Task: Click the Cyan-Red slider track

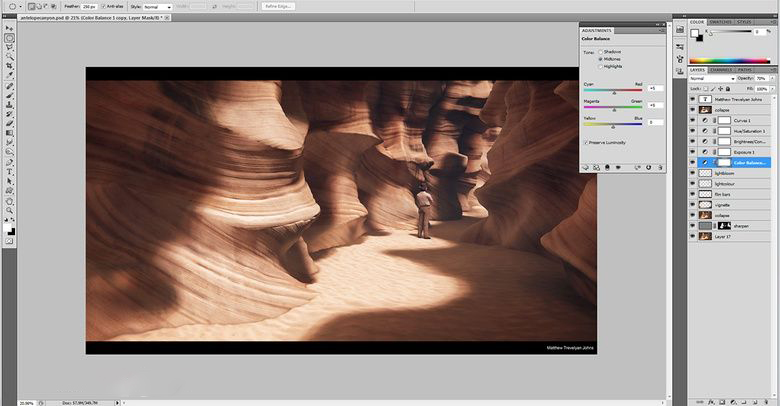Action: coord(612,90)
